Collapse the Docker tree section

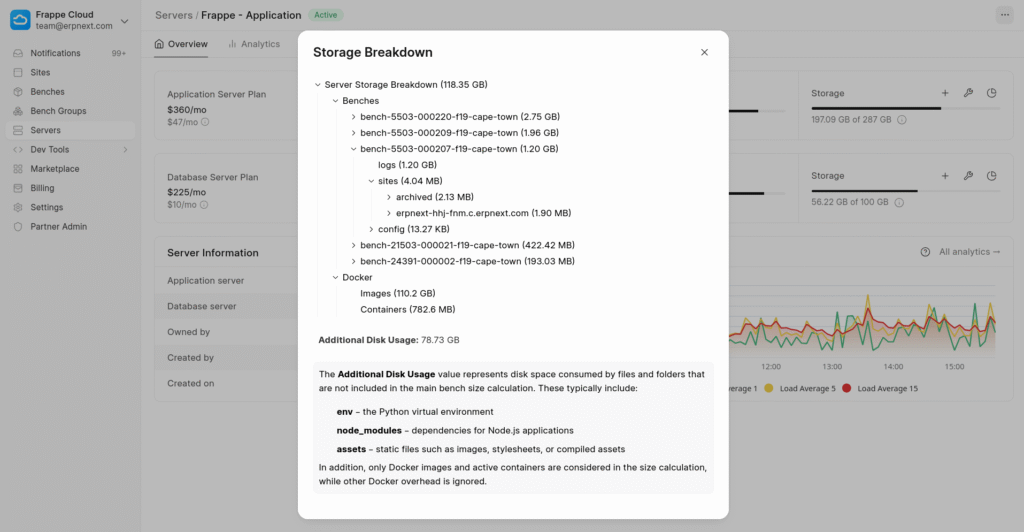click(335, 277)
